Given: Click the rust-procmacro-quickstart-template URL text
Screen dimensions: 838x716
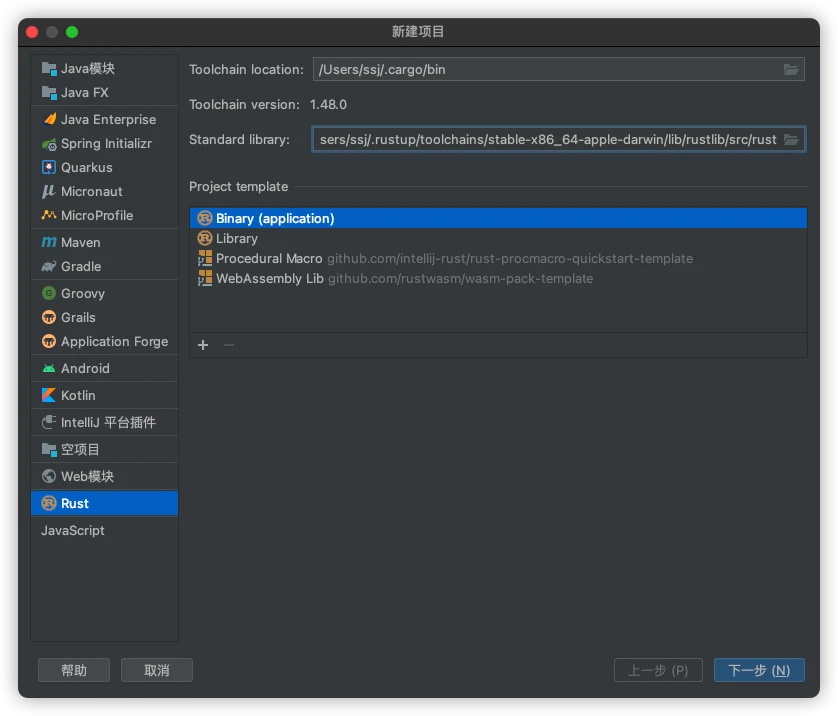Looking at the screenshot, I should pyautogui.click(x=510, y=259).
